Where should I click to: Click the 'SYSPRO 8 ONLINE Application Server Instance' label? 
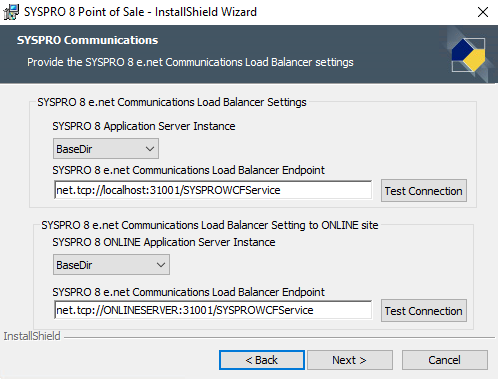(x=164, y=242)
